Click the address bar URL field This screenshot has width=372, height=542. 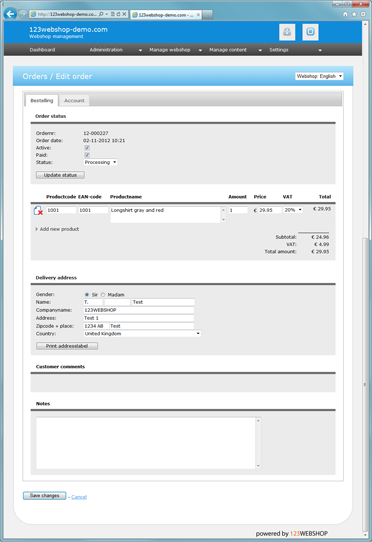point(67,14)
